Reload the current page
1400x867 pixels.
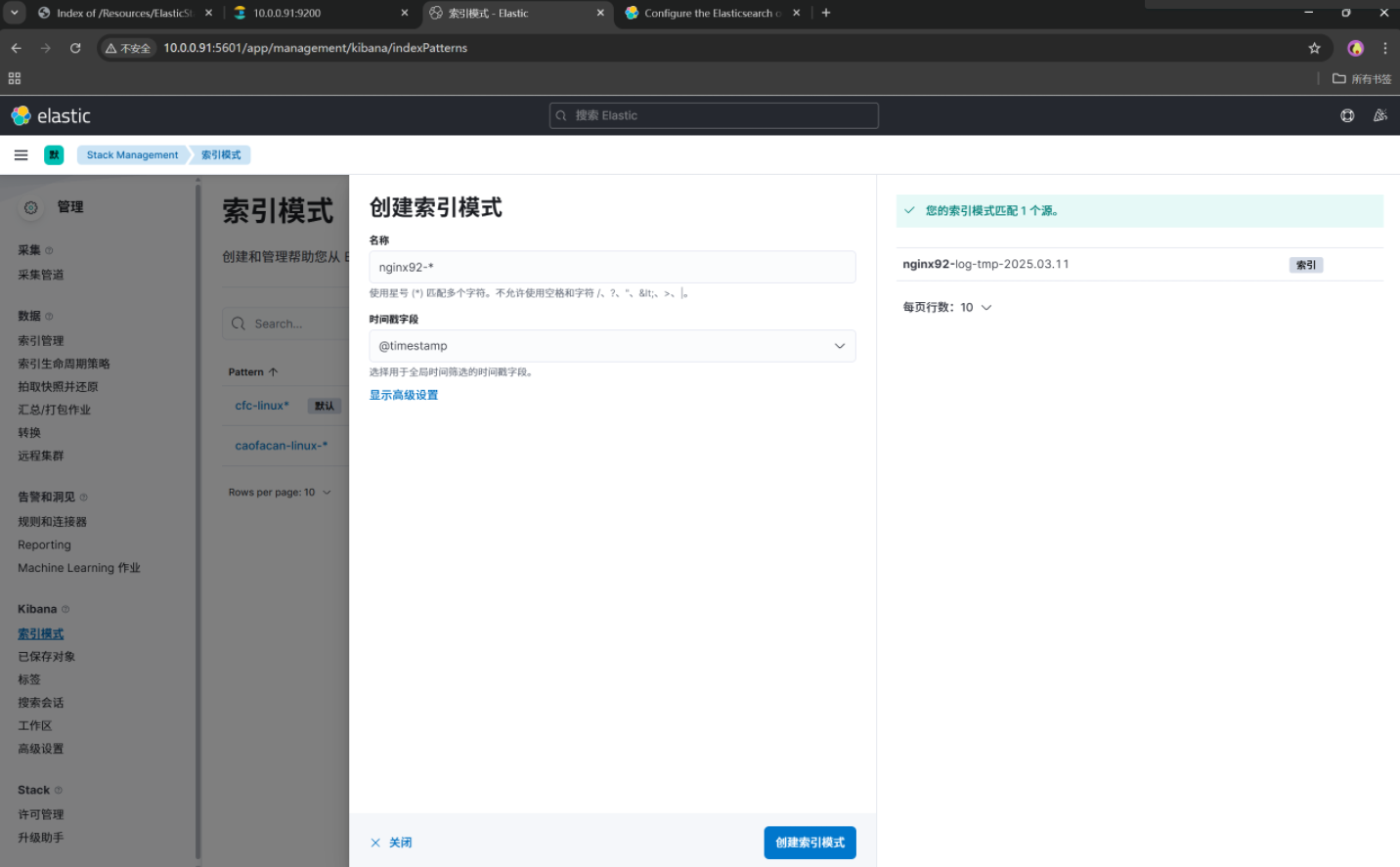click(x=75, y=48)
